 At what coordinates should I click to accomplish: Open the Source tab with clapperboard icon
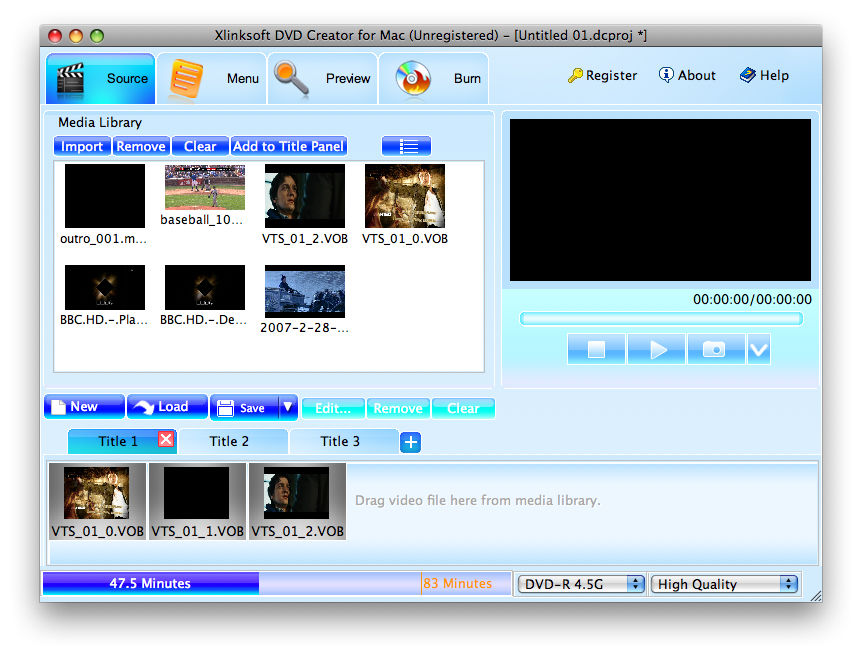[x=101, y=79]
